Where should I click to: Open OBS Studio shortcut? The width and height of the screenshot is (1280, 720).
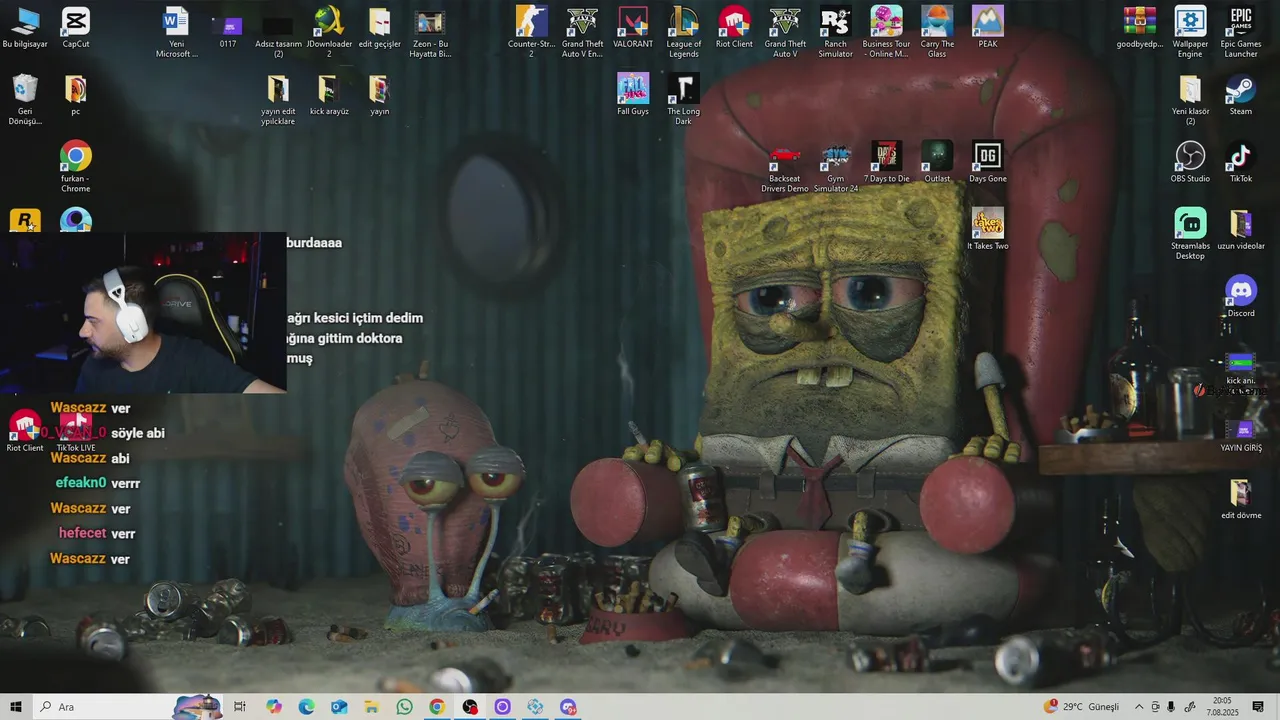[x=1190, y=163]
